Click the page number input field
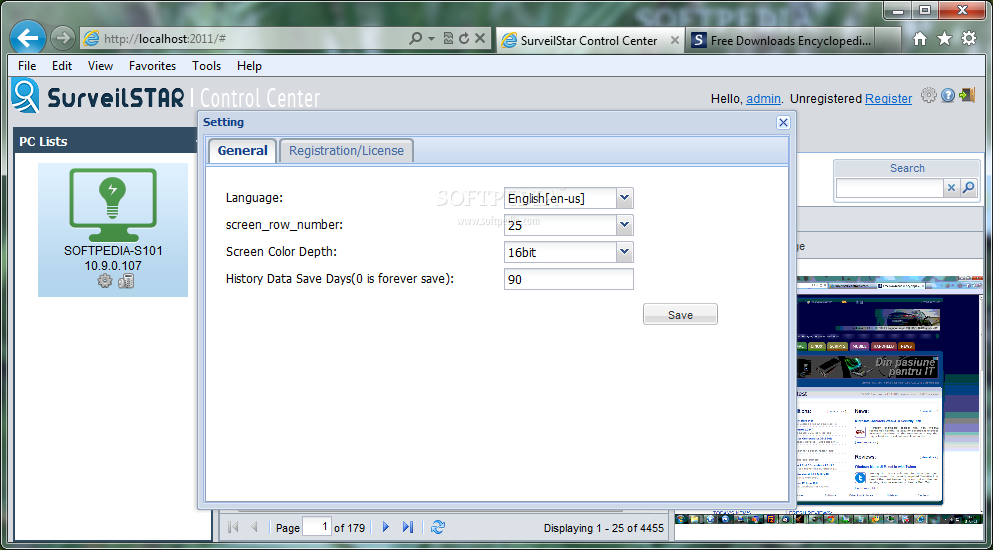 pos(317,527)
